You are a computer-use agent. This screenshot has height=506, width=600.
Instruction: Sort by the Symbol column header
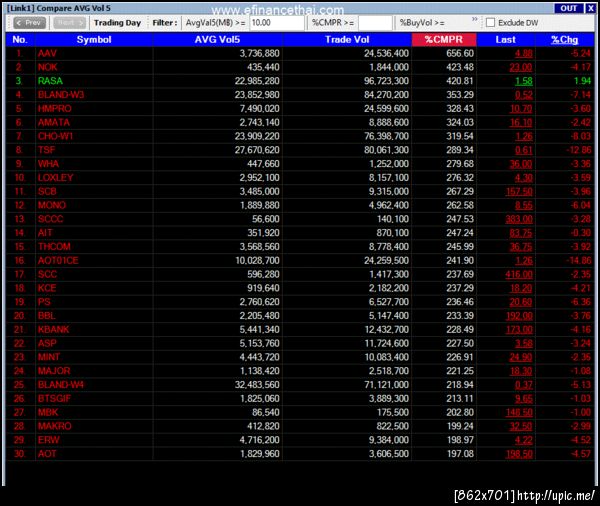(x=94, y=40)
